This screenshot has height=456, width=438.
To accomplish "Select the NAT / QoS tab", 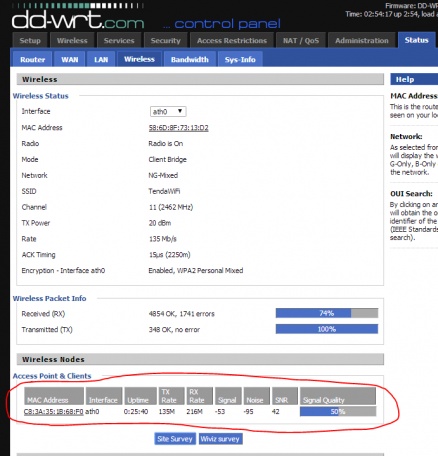I will click(301, 40).
